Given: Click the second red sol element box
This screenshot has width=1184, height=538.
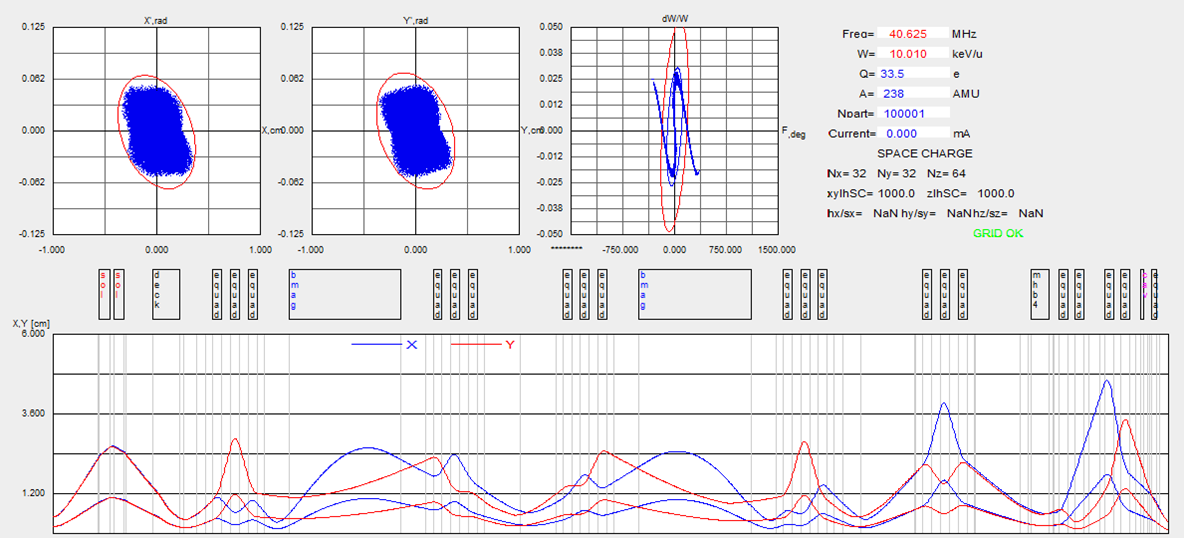Looking at the screenshot, I should coord(119,293).
